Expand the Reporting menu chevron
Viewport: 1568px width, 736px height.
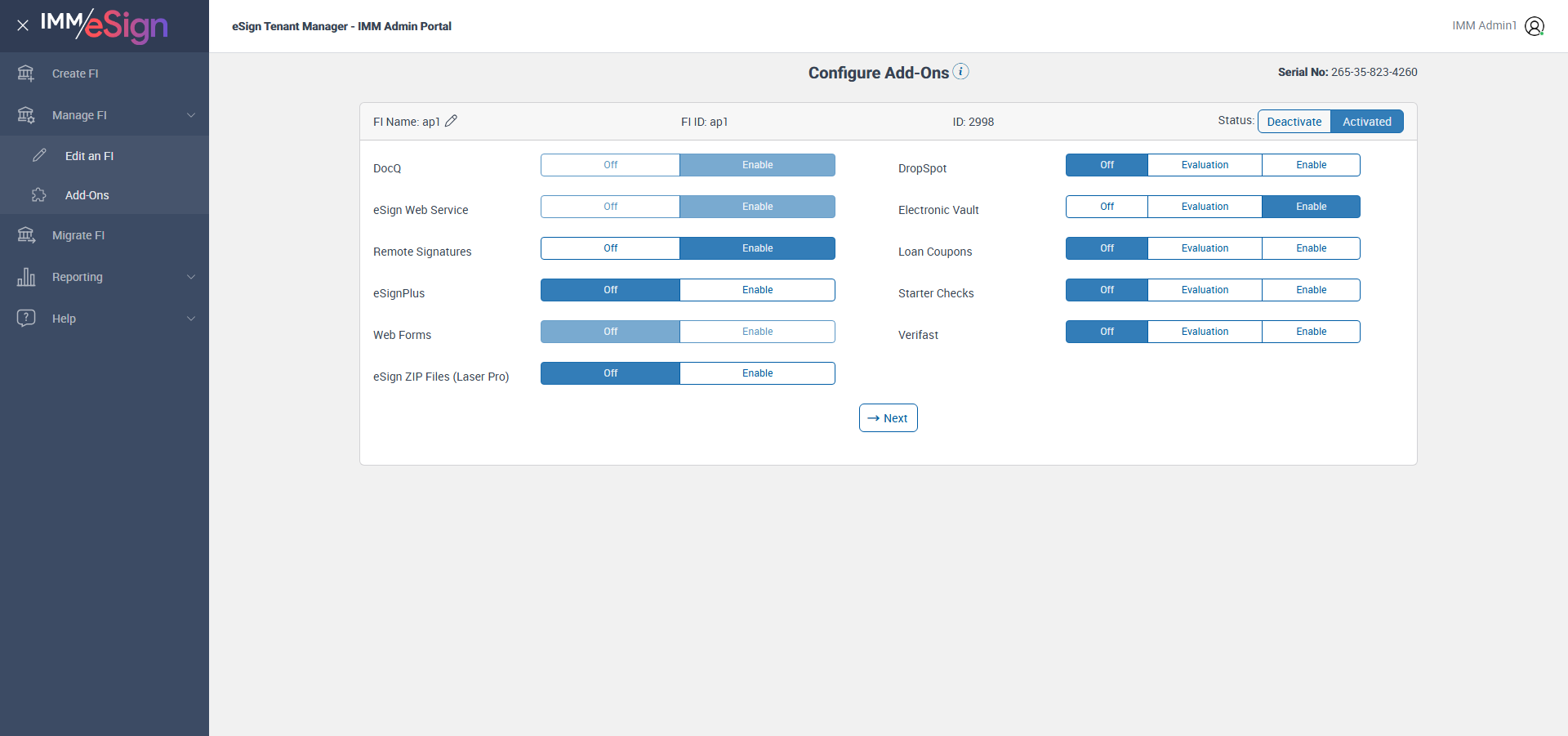(191, 277)
